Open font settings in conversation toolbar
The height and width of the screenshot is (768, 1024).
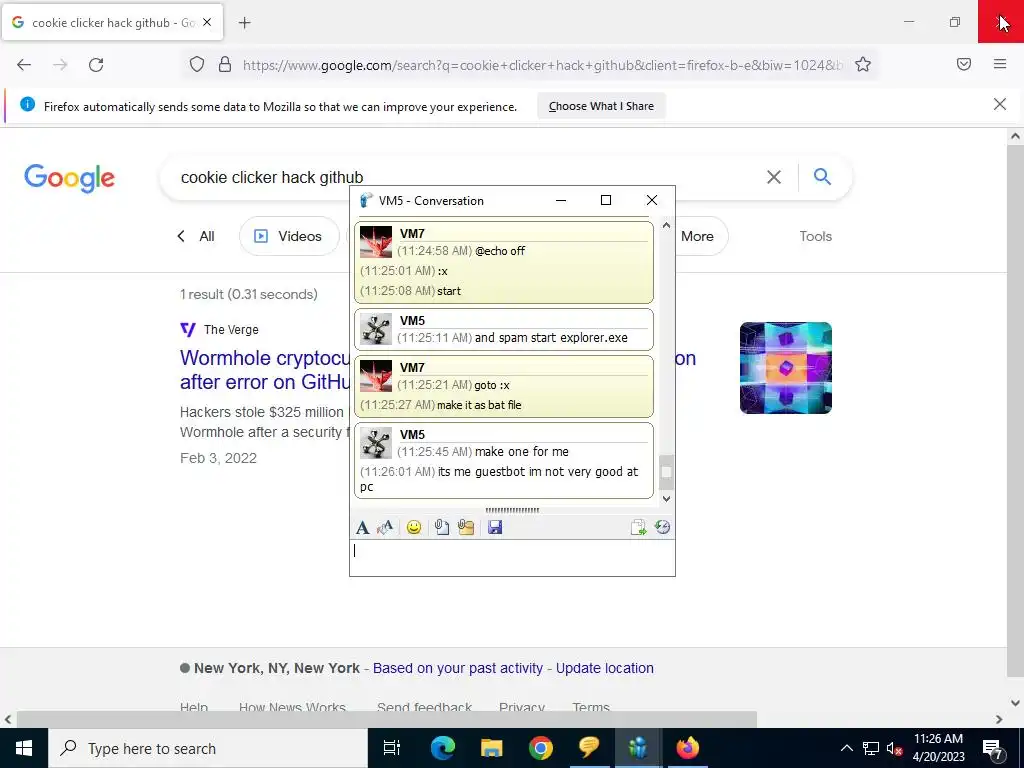tap(362, 528)
